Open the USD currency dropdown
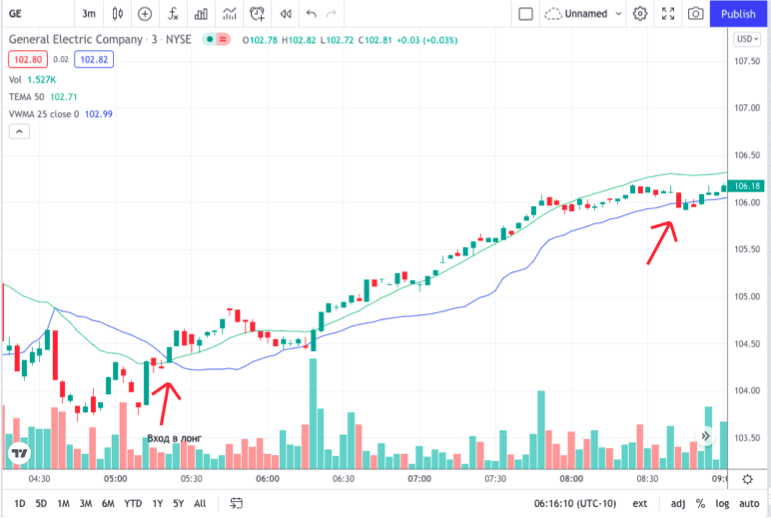771x518 pixels. tap(746, 39)
